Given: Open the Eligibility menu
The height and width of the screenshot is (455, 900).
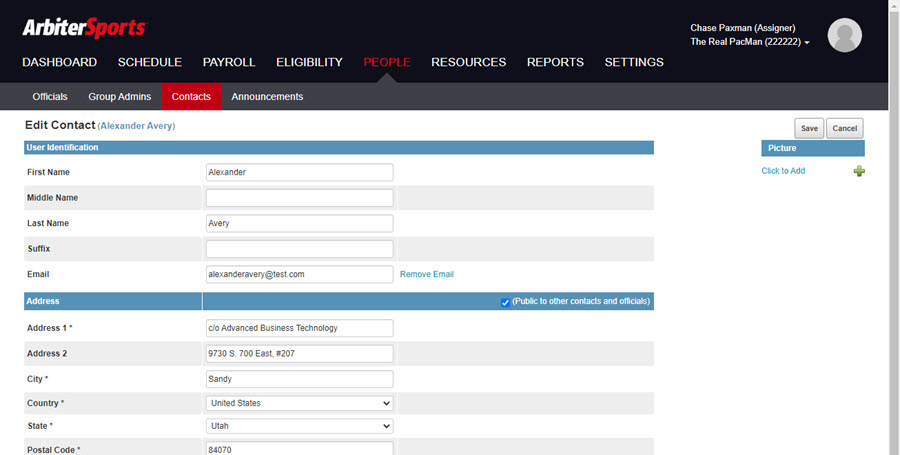Looking at the screenshot, I should coord(309,62).
